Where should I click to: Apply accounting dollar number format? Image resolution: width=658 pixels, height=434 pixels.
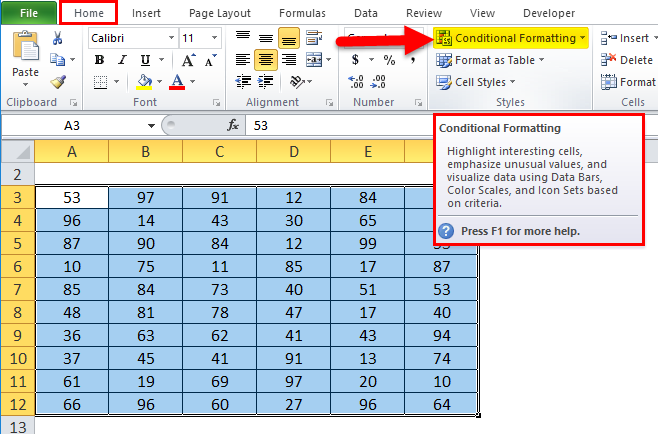(355, 60)
